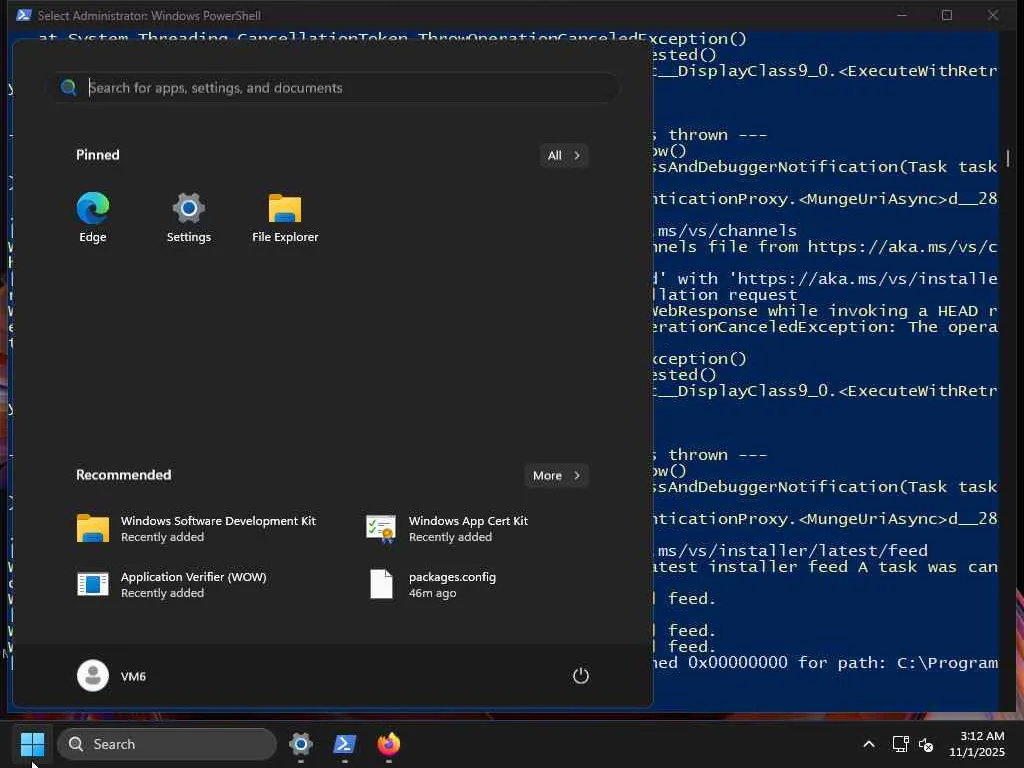Maximize the PowerShell window
Image resolution: width=1024 pixels, height=768 pixels.
947,15
